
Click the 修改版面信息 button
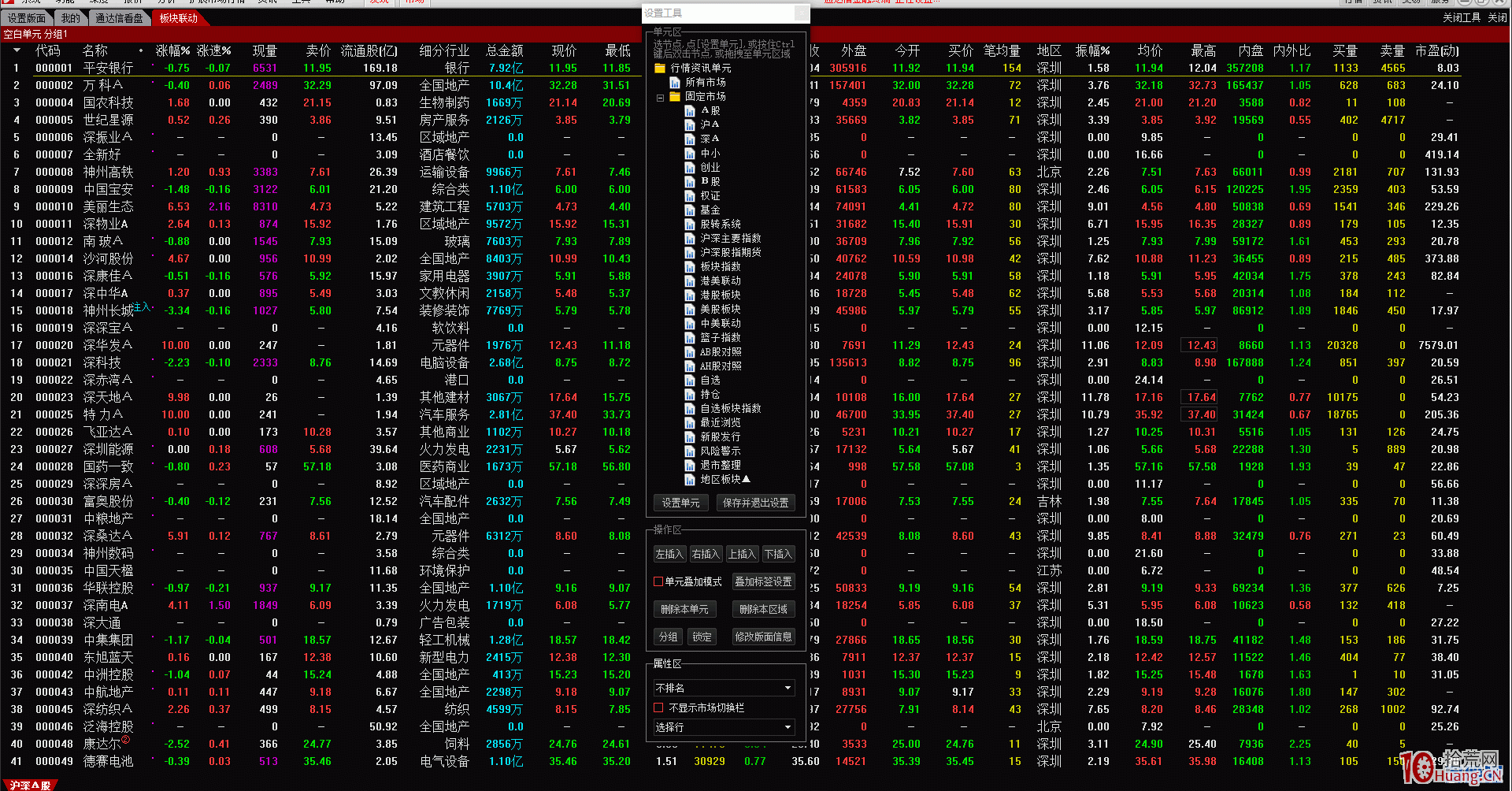[763, 637]
